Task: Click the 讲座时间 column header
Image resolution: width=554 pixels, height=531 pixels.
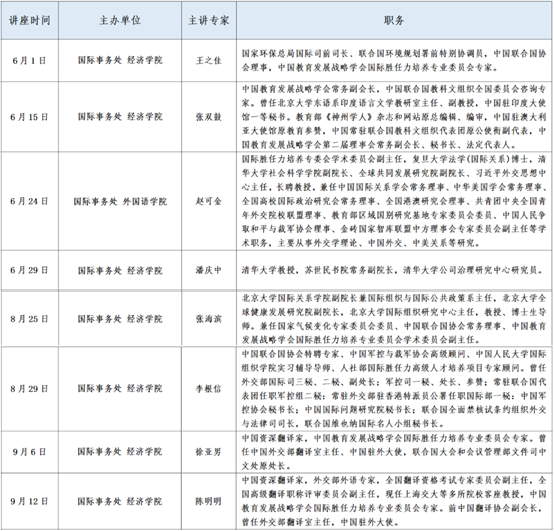Action: point(30,20)
